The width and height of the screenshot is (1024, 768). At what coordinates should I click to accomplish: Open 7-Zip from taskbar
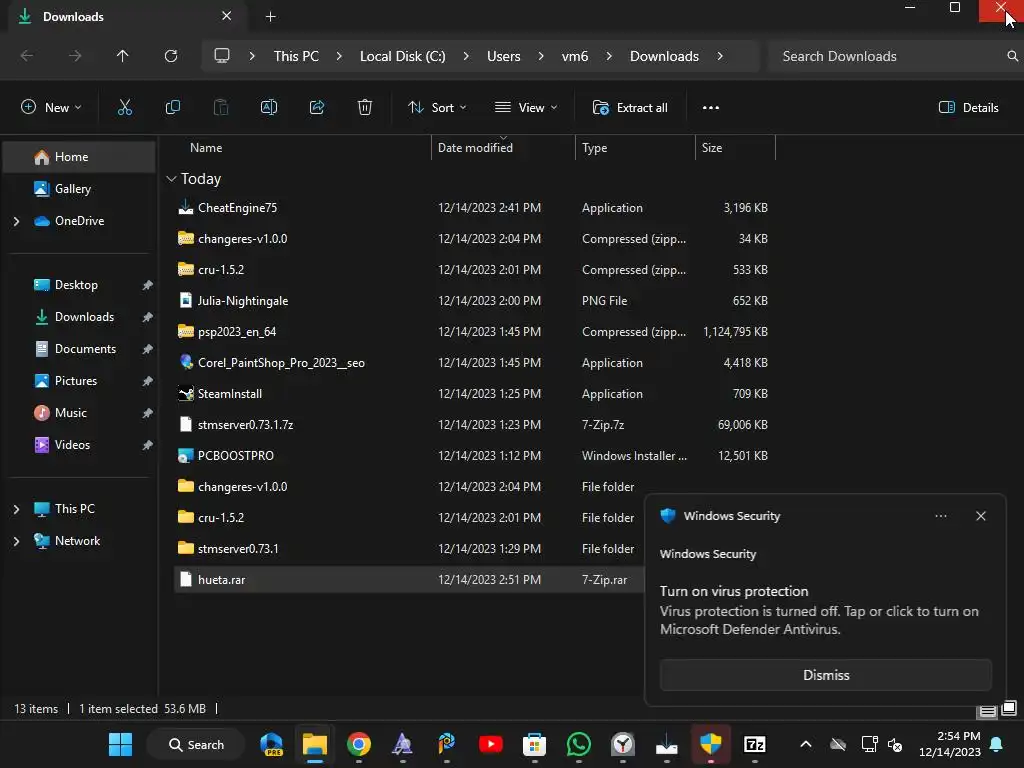click(754, 744)
